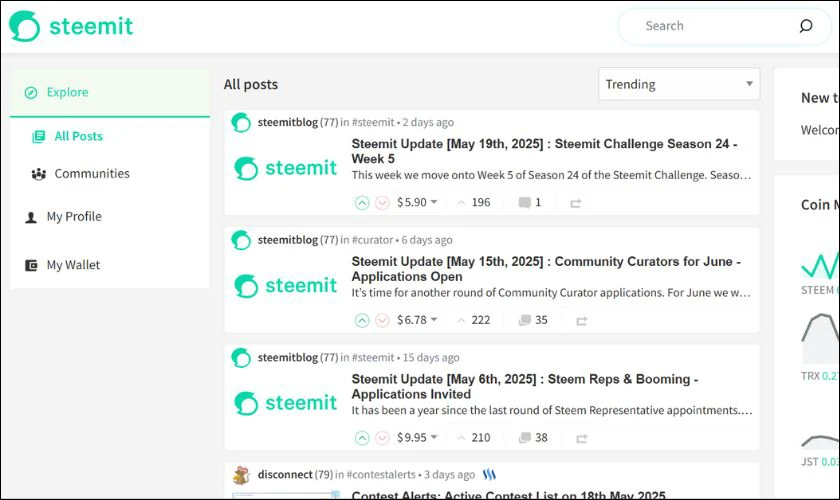Open the Community Curators for June title

[546, 268]
